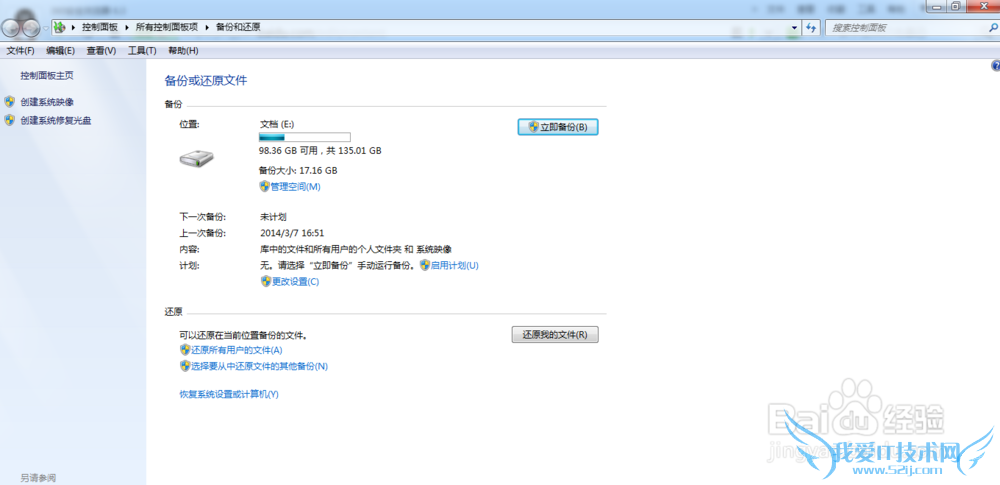Click the 备份和还原 breadcrumb segment
1000x485 pixels.
(x=238, y=27)
